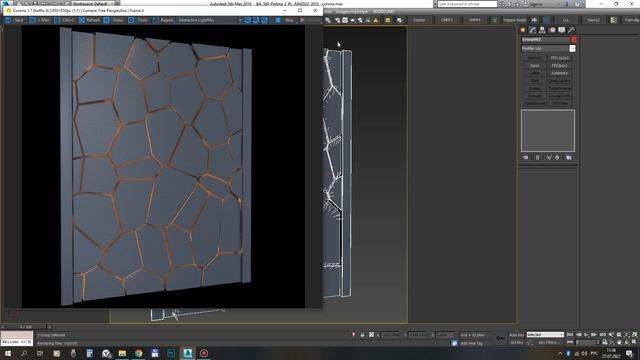Click the Refresh button in Corona frame buffer
640x360 pixels.
(x=89, y=20)
